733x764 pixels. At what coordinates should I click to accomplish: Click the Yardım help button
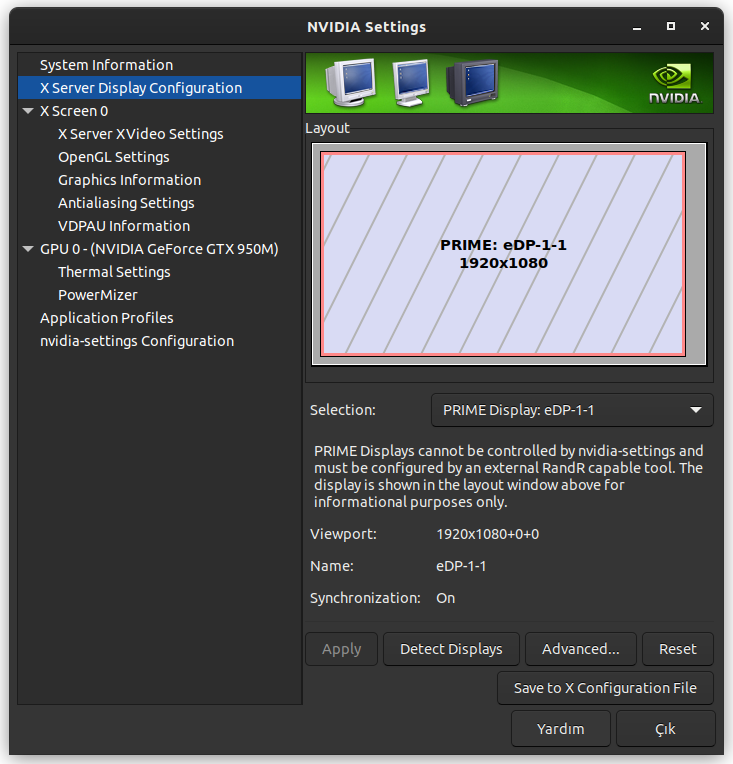(561, 729)
